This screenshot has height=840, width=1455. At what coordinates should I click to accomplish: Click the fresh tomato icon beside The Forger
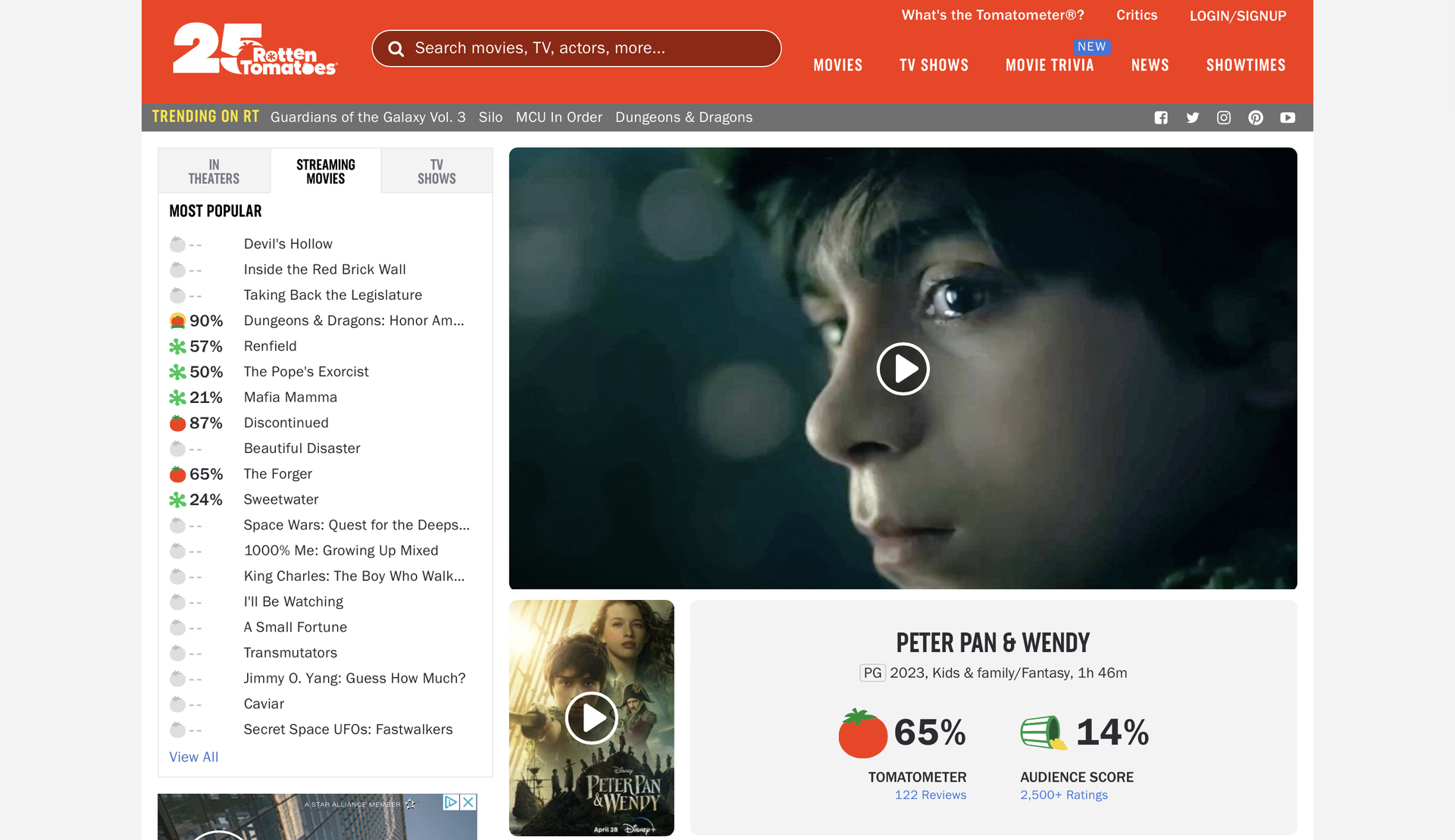coord(177,474)
